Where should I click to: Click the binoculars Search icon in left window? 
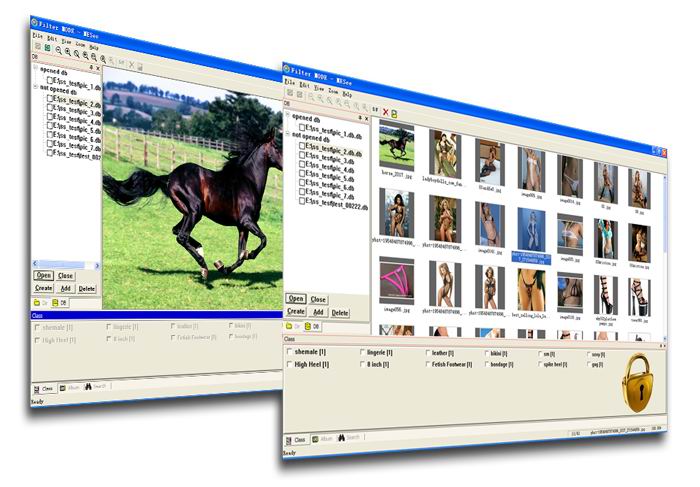(x=88, y=387)
